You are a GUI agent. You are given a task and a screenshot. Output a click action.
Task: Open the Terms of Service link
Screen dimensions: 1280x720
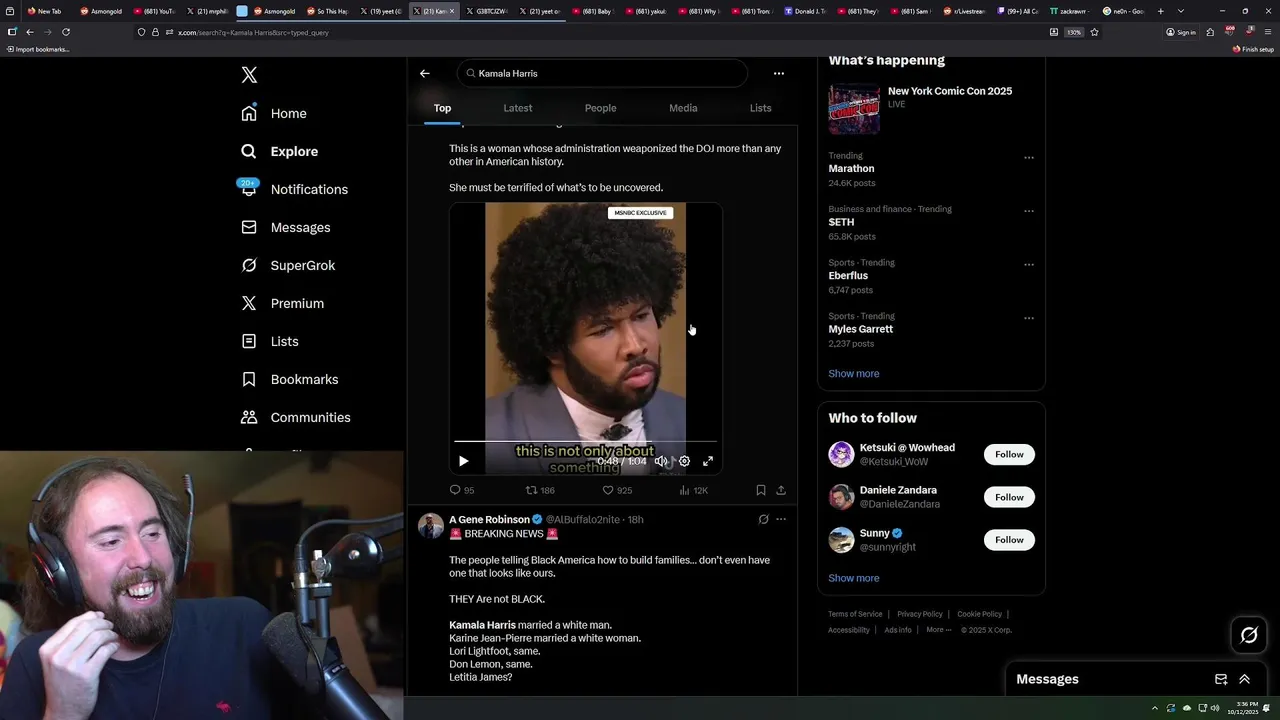[x=855, y=614]
